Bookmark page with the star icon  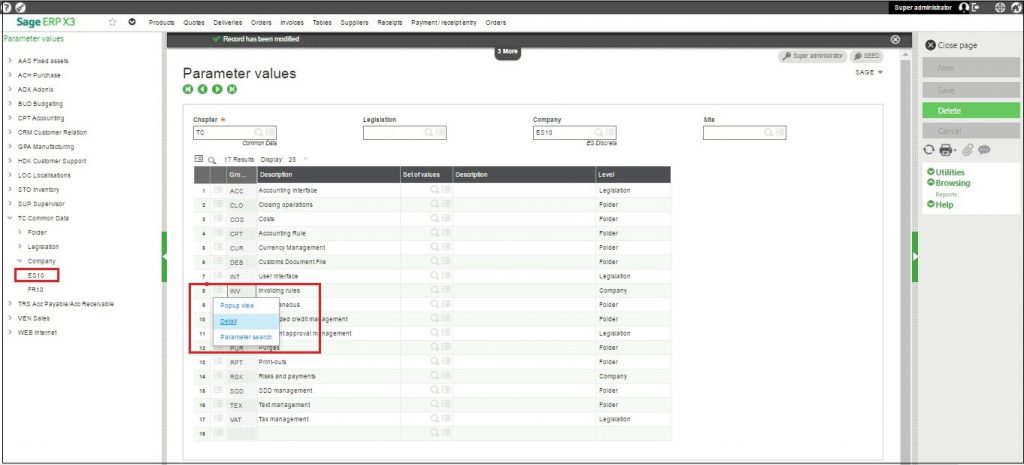point(112,22)
